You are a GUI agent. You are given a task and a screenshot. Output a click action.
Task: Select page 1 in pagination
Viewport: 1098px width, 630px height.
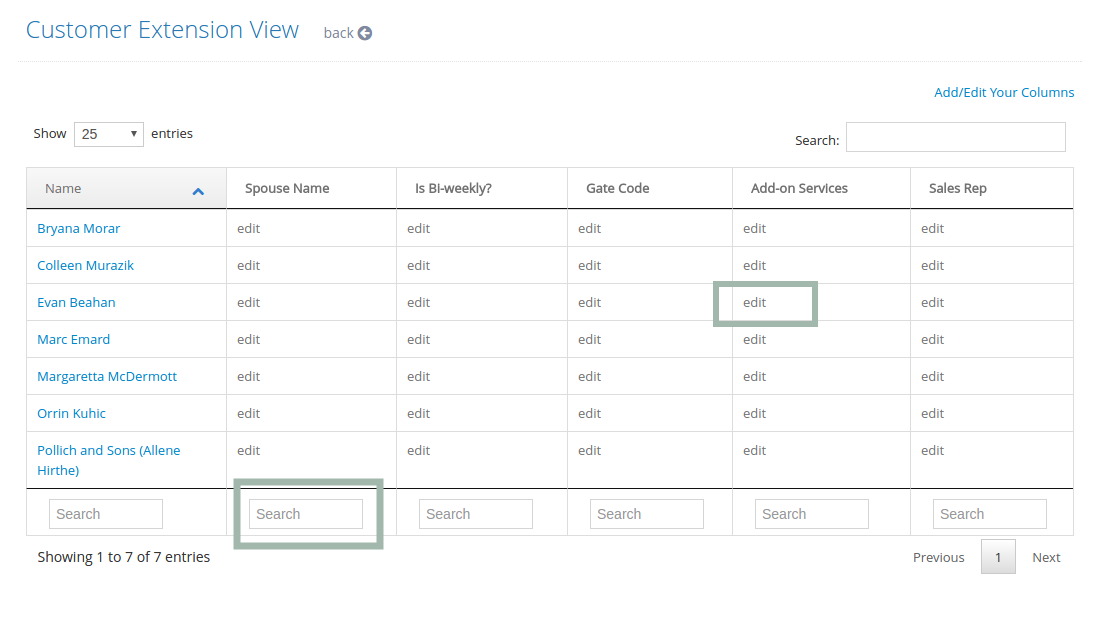(x=998, y=557)
